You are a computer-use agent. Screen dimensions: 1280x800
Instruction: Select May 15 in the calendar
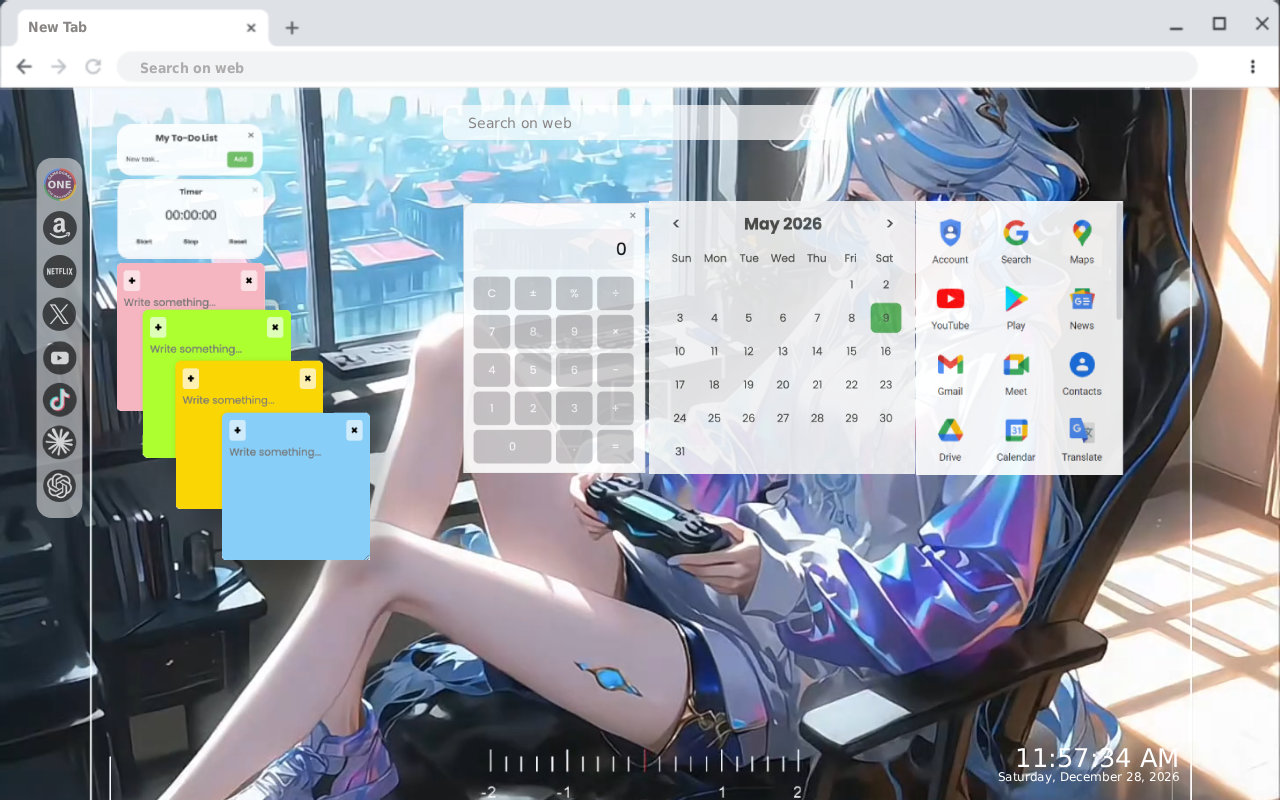(851, 351)
